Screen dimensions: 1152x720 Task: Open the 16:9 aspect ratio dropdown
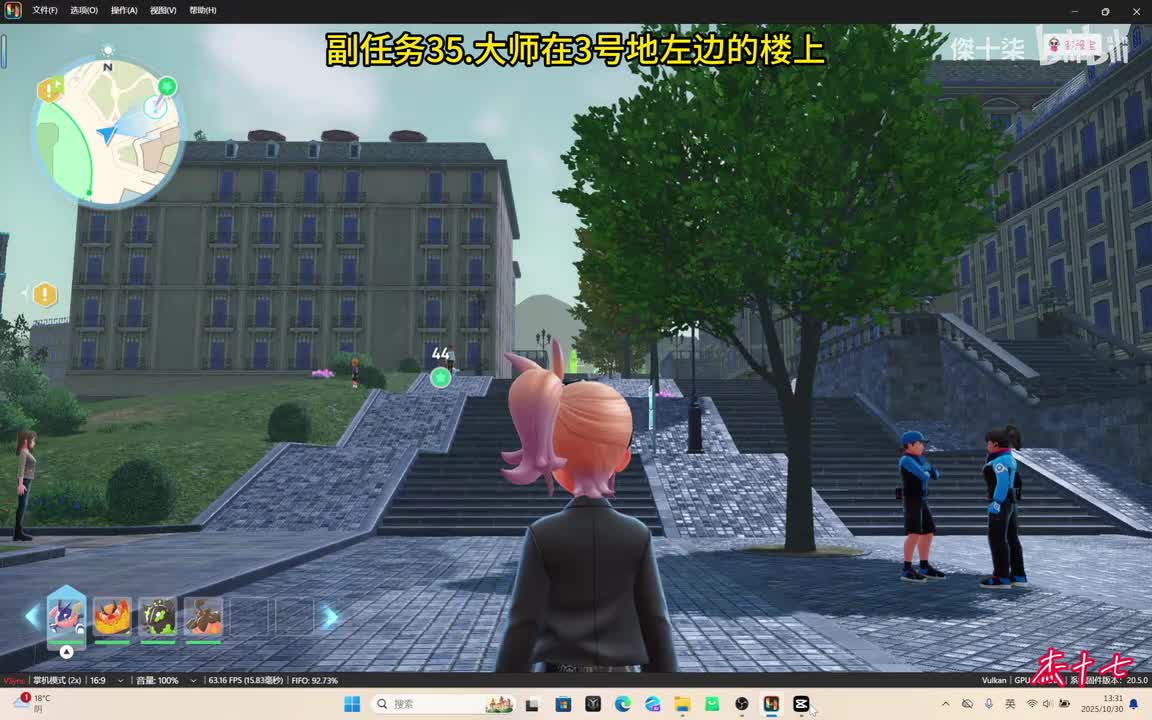pos(106,680)
